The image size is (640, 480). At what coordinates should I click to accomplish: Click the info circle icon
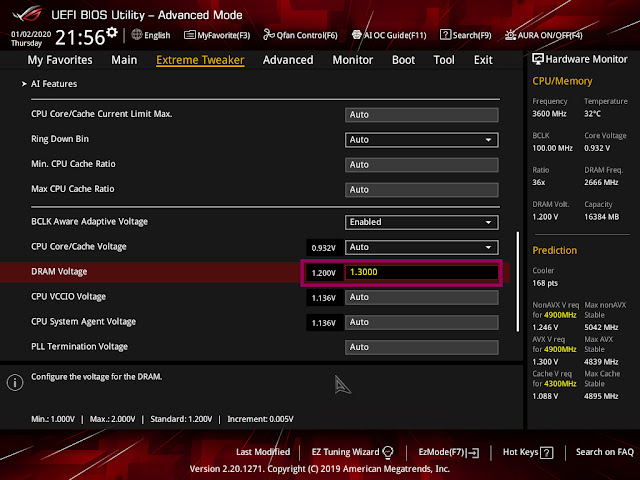tap(15, 382)
